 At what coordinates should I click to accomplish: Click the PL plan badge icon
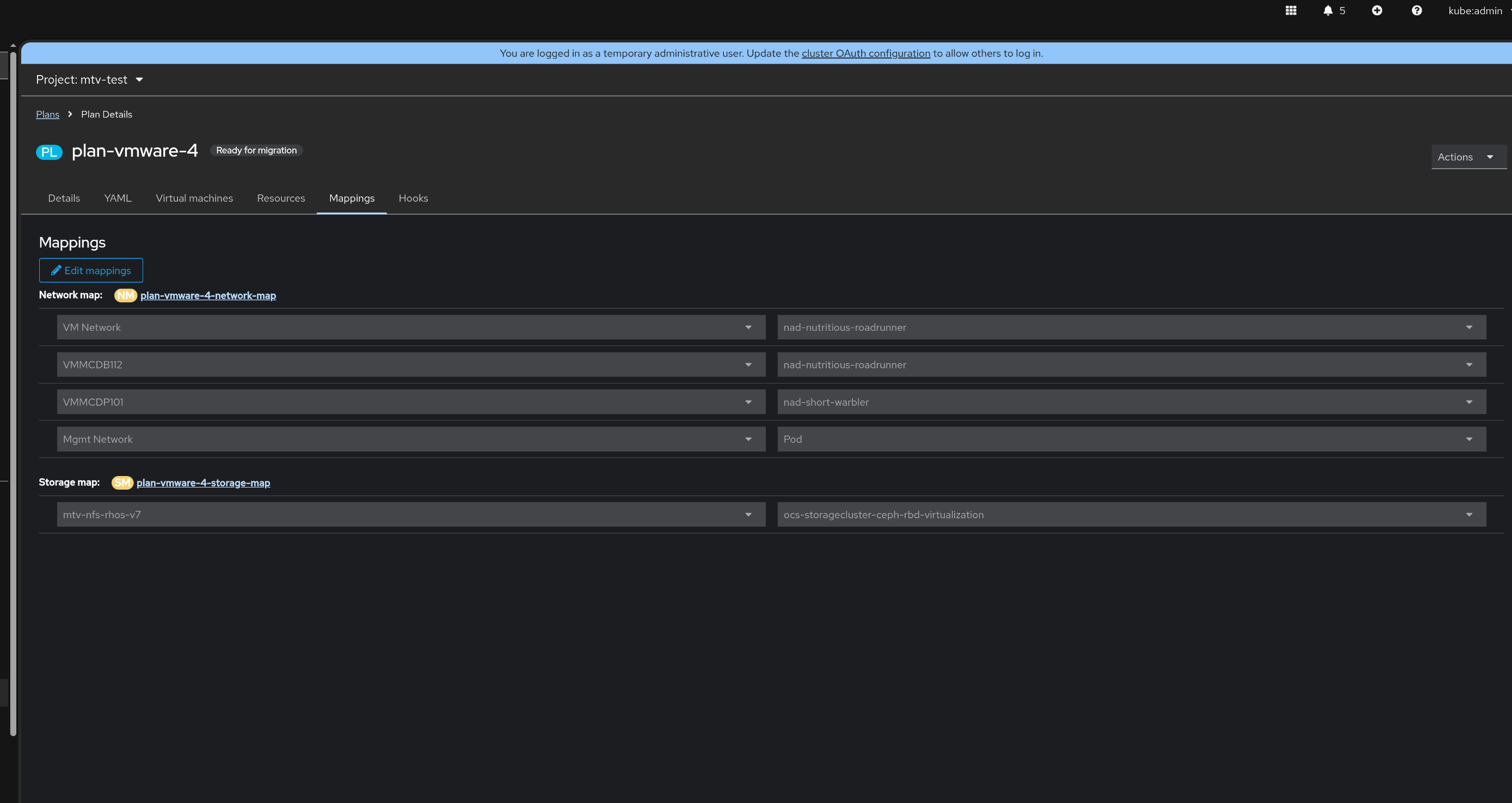pyautogui.click(x=50, y=152)
